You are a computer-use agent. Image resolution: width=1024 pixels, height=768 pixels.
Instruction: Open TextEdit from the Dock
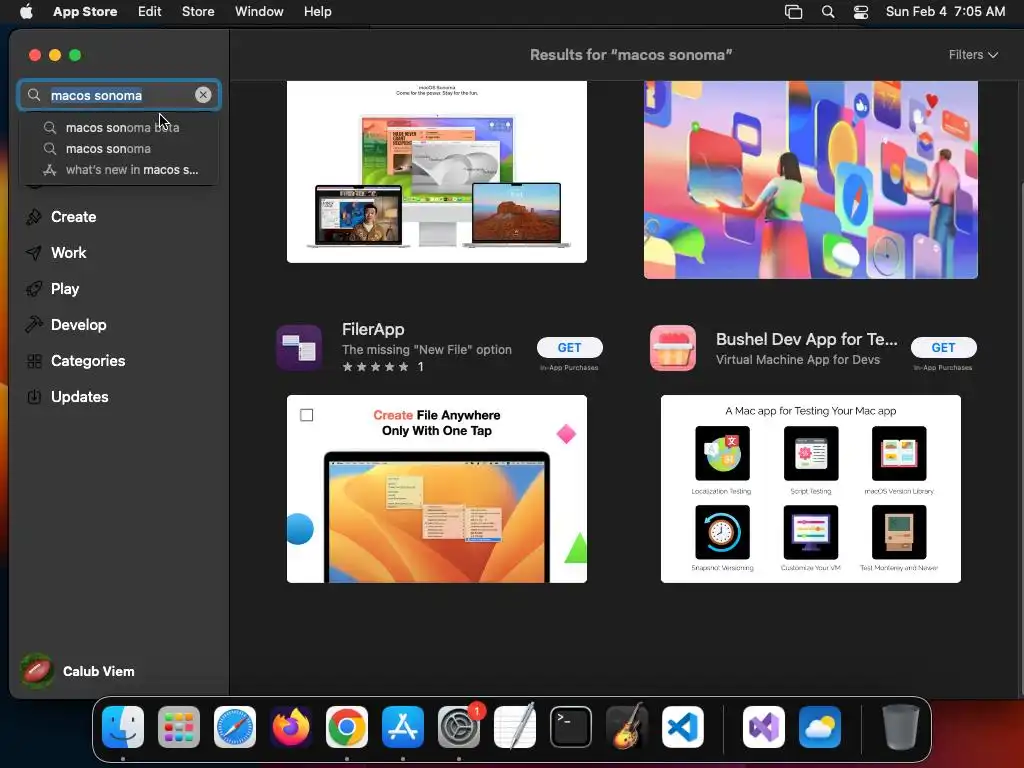point(515,727)
